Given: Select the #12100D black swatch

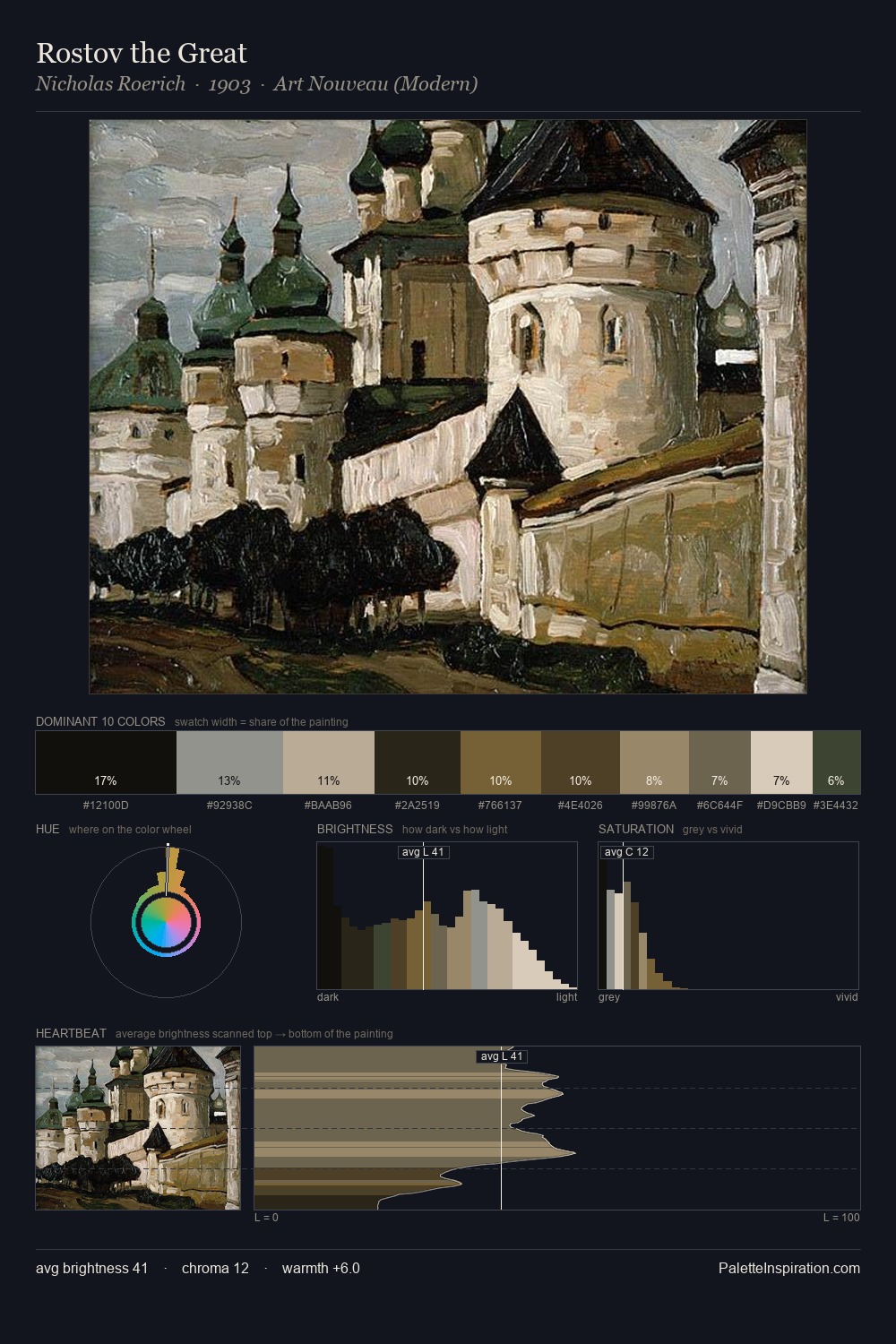Looking at the screenshot, I should coord(106,762).
